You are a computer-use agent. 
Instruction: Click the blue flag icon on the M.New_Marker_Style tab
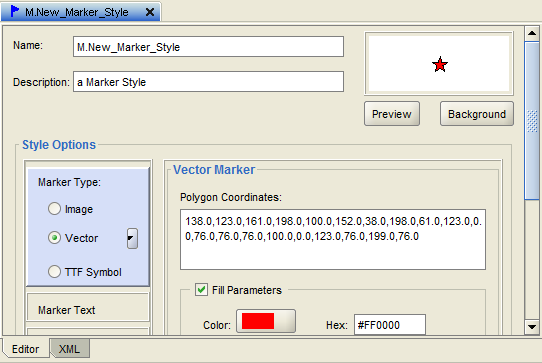[x=15, y=11]
